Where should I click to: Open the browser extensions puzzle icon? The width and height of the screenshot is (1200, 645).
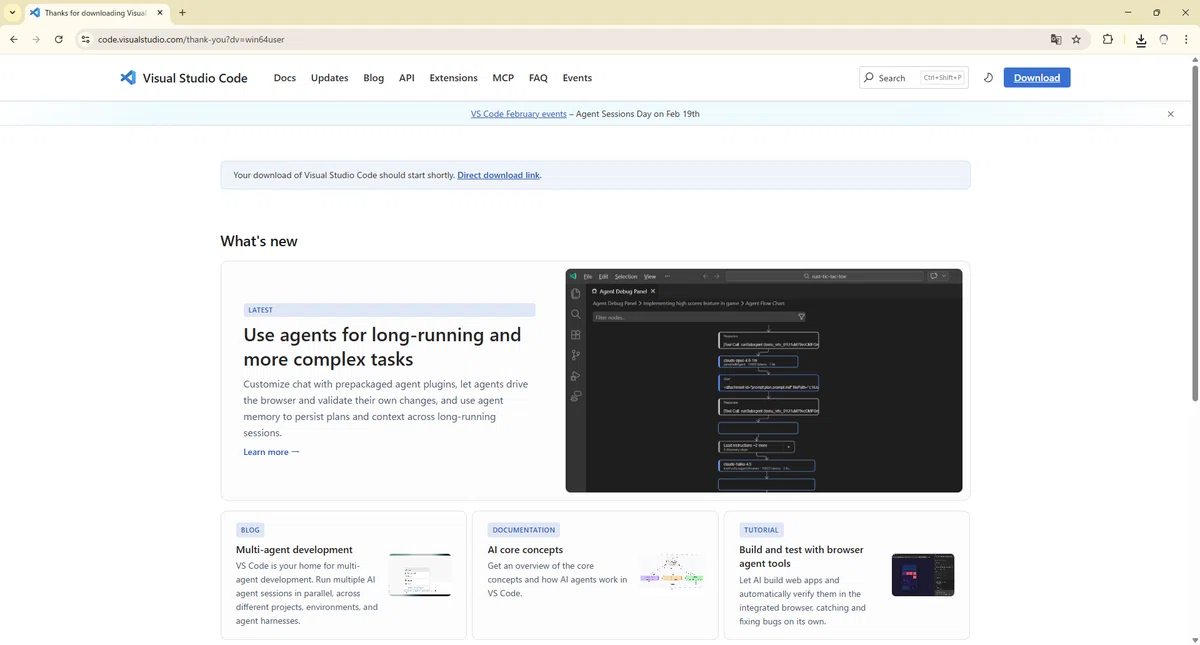1108,40
